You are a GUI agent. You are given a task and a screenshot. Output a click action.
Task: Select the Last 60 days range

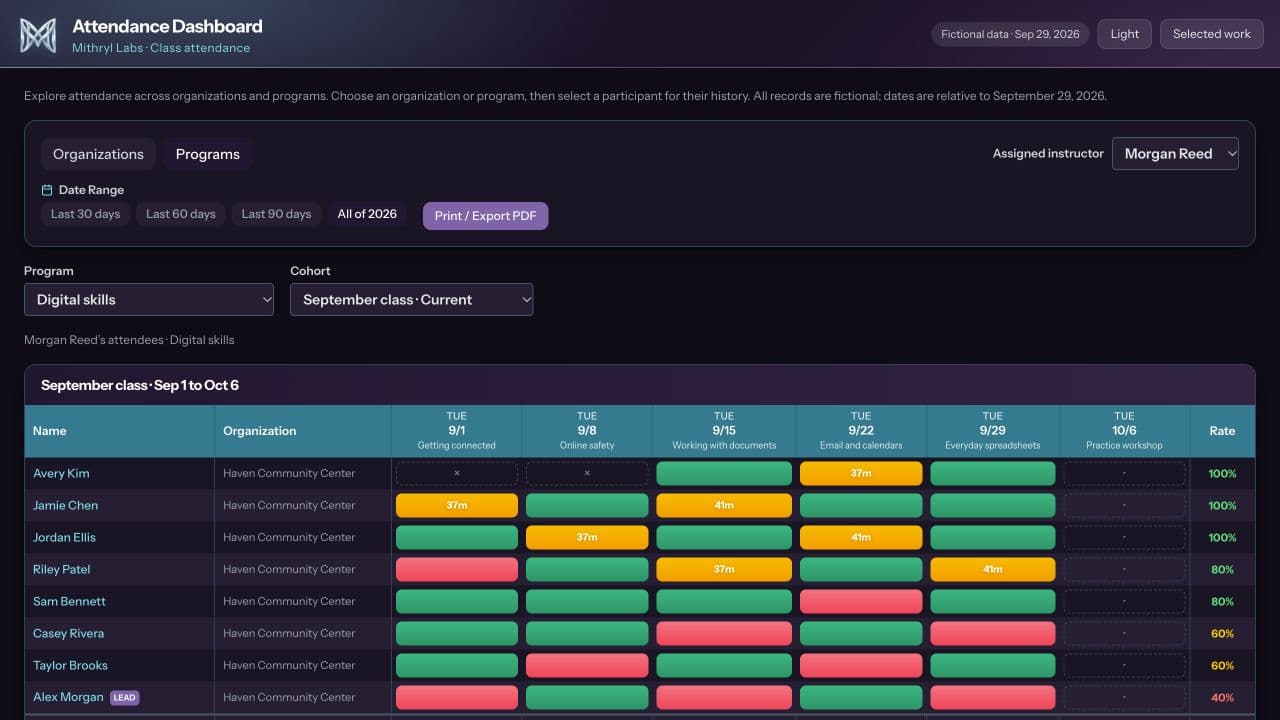click(x=181, y=214)
